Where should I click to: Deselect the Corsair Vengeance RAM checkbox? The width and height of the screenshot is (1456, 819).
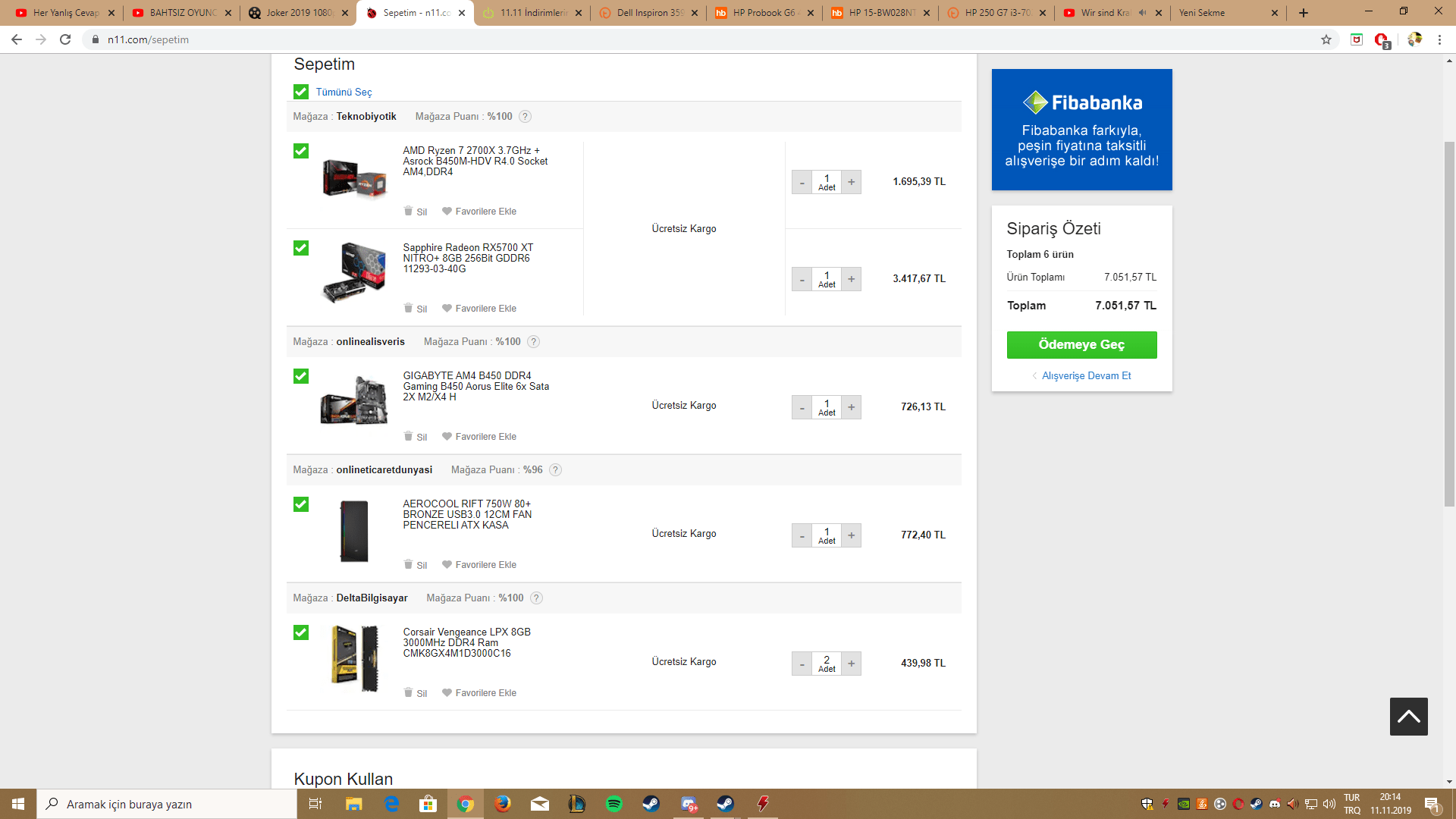[301, 632]
